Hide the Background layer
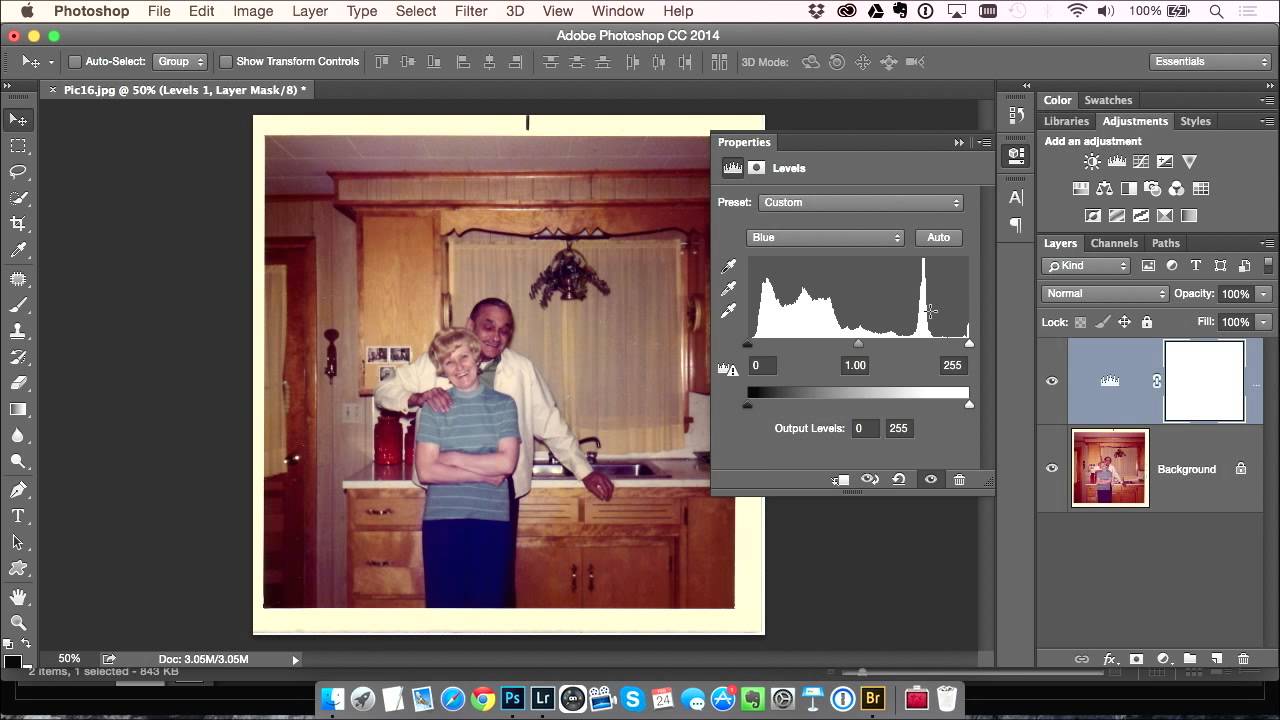This screenshot has width=1280, height=720. pos(1052,468)
